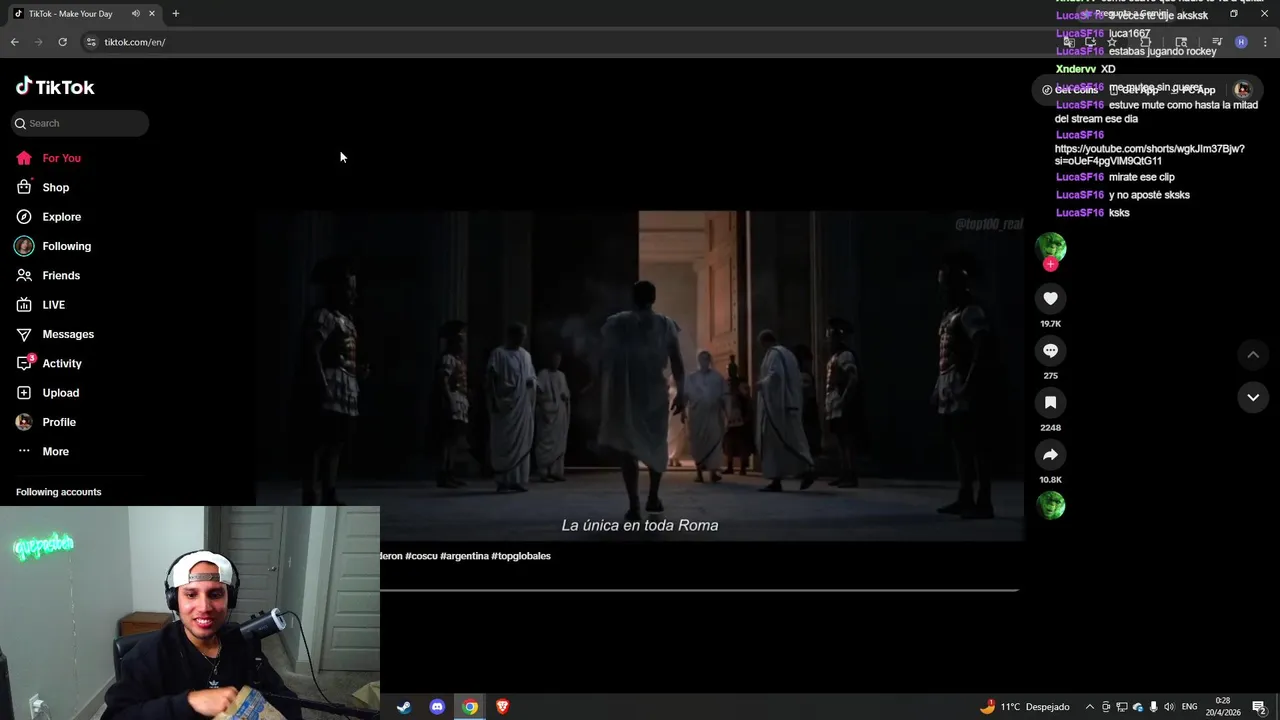This screenshot has width=1280, height=720.
Task: Open the Following feed
Action: tap(53, 246)
